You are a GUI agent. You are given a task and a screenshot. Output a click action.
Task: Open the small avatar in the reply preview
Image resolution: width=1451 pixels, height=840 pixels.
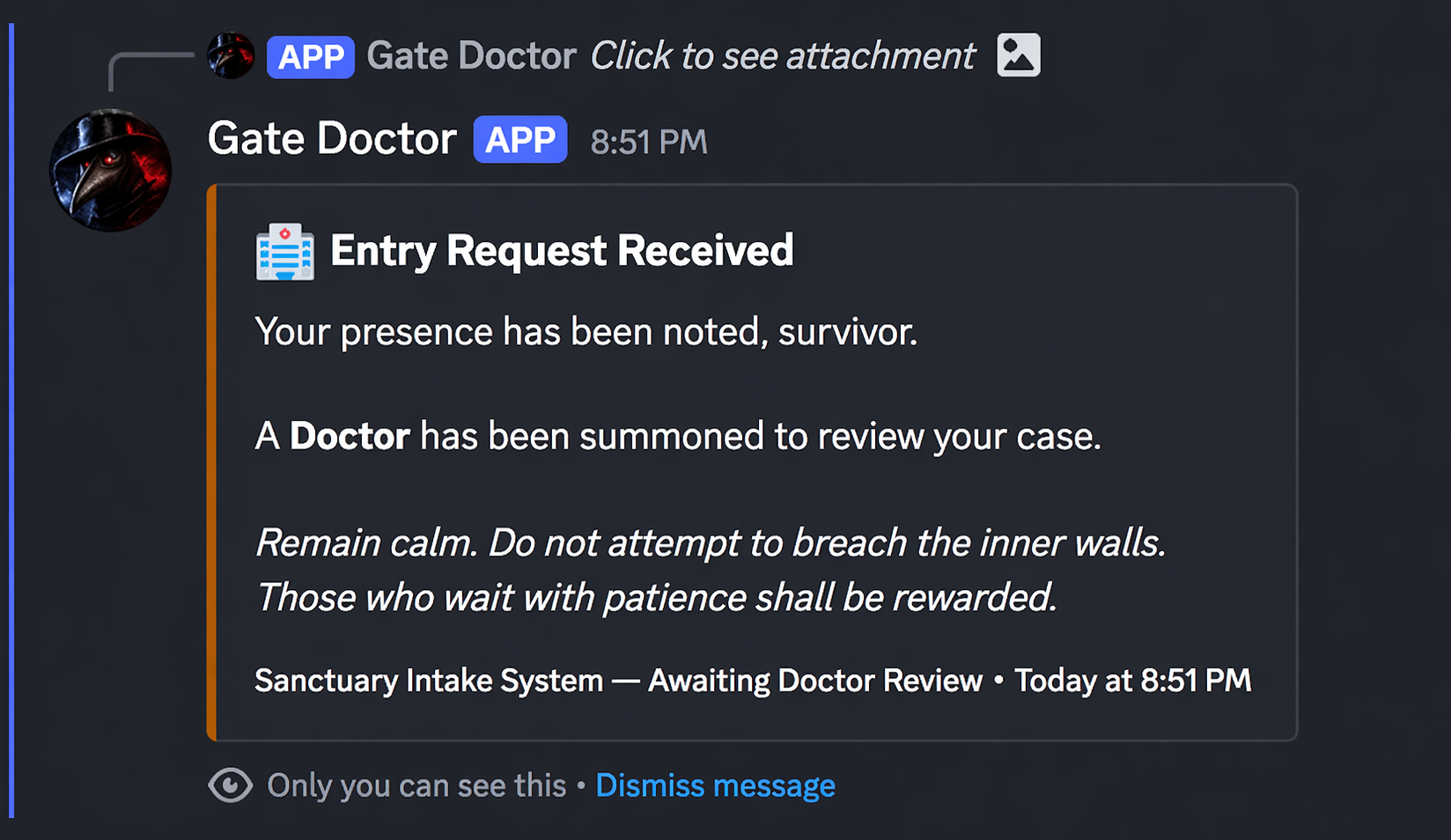230,55
